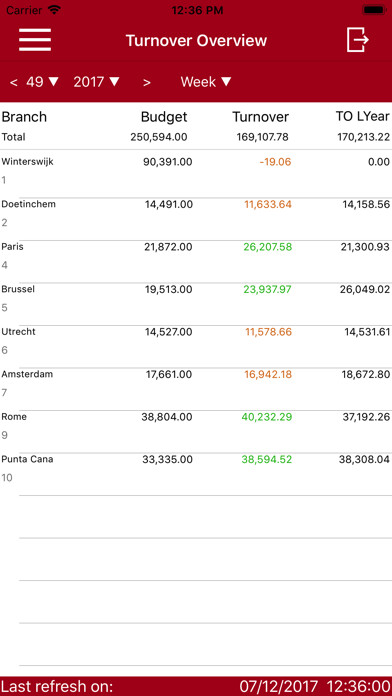Select the Paris branch row

point(196,256)
